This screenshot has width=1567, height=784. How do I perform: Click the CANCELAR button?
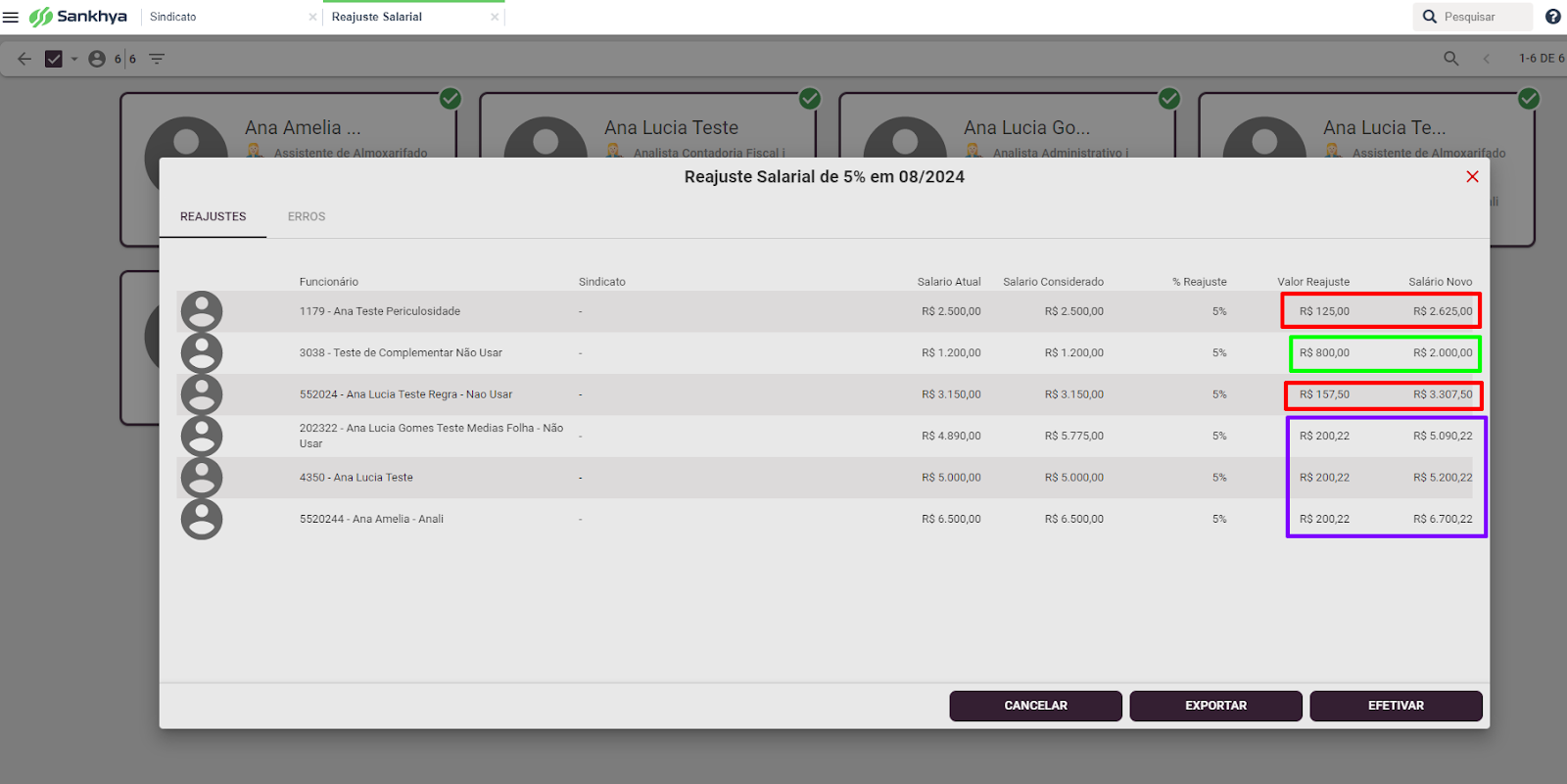(x=1035, y=706)
